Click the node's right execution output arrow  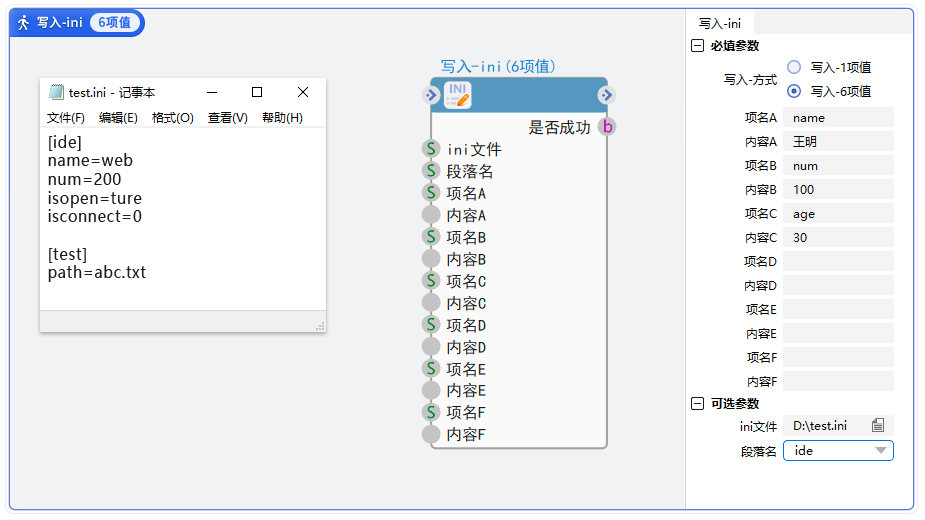[x=606, y=95]
